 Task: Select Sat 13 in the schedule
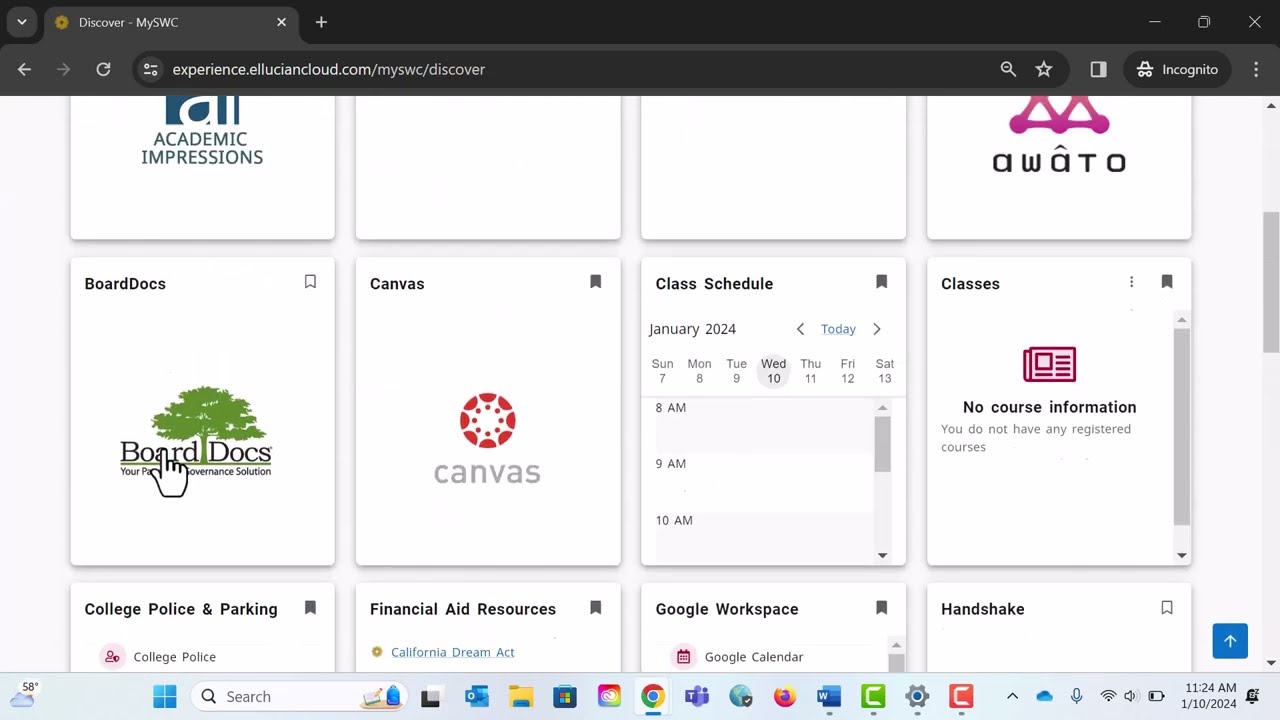pos(885,371)
